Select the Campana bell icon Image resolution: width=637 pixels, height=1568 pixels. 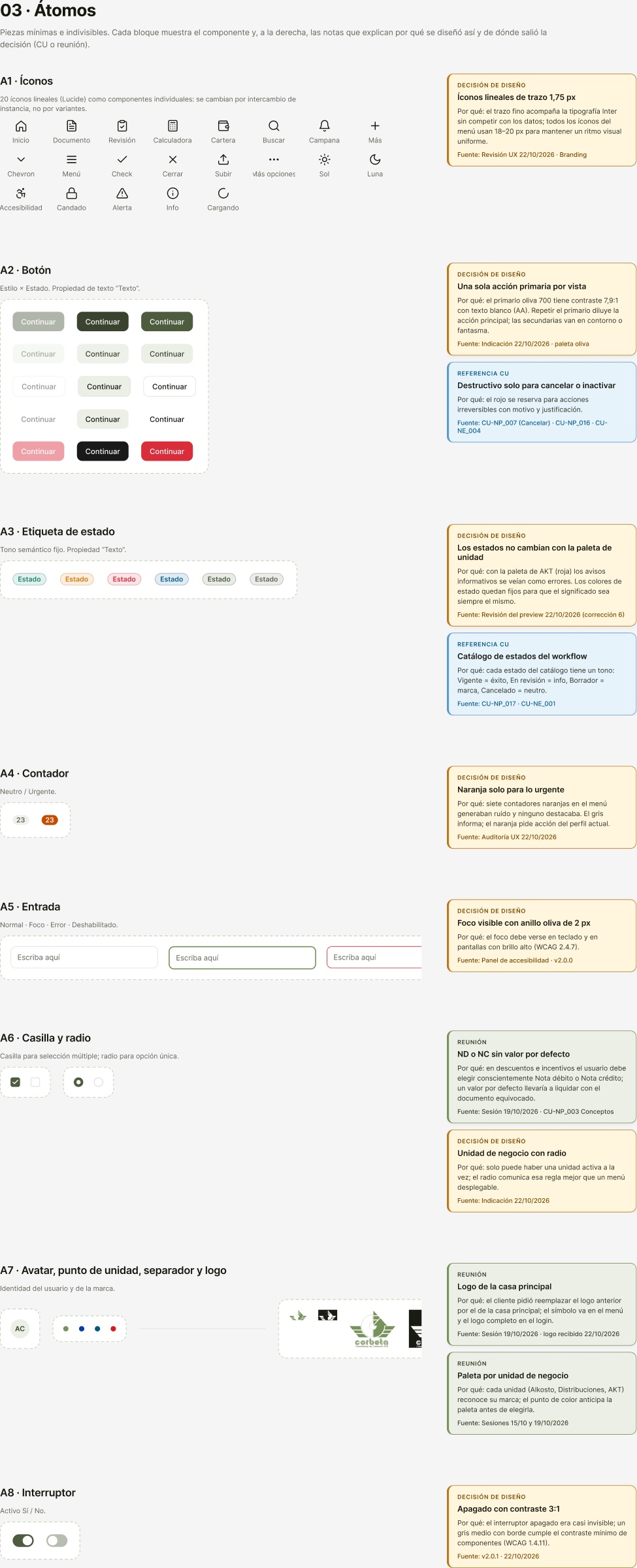324,125
